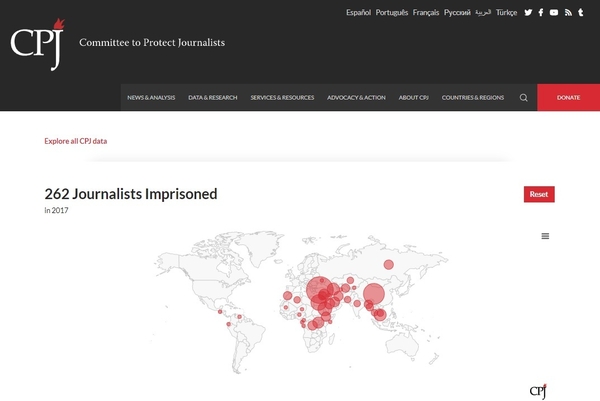Open CPJ's Twitter page icon
The width and height of the screenshot is (600, 401).
528,13
